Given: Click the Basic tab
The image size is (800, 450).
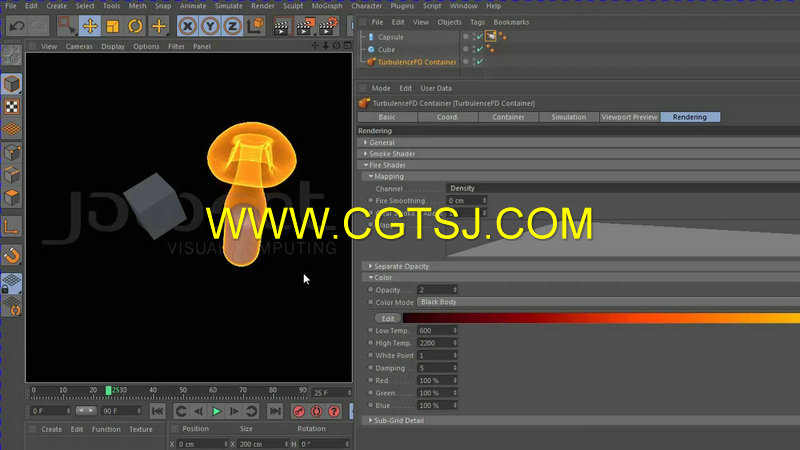Looking at the screenshot, I should point(387,117).
